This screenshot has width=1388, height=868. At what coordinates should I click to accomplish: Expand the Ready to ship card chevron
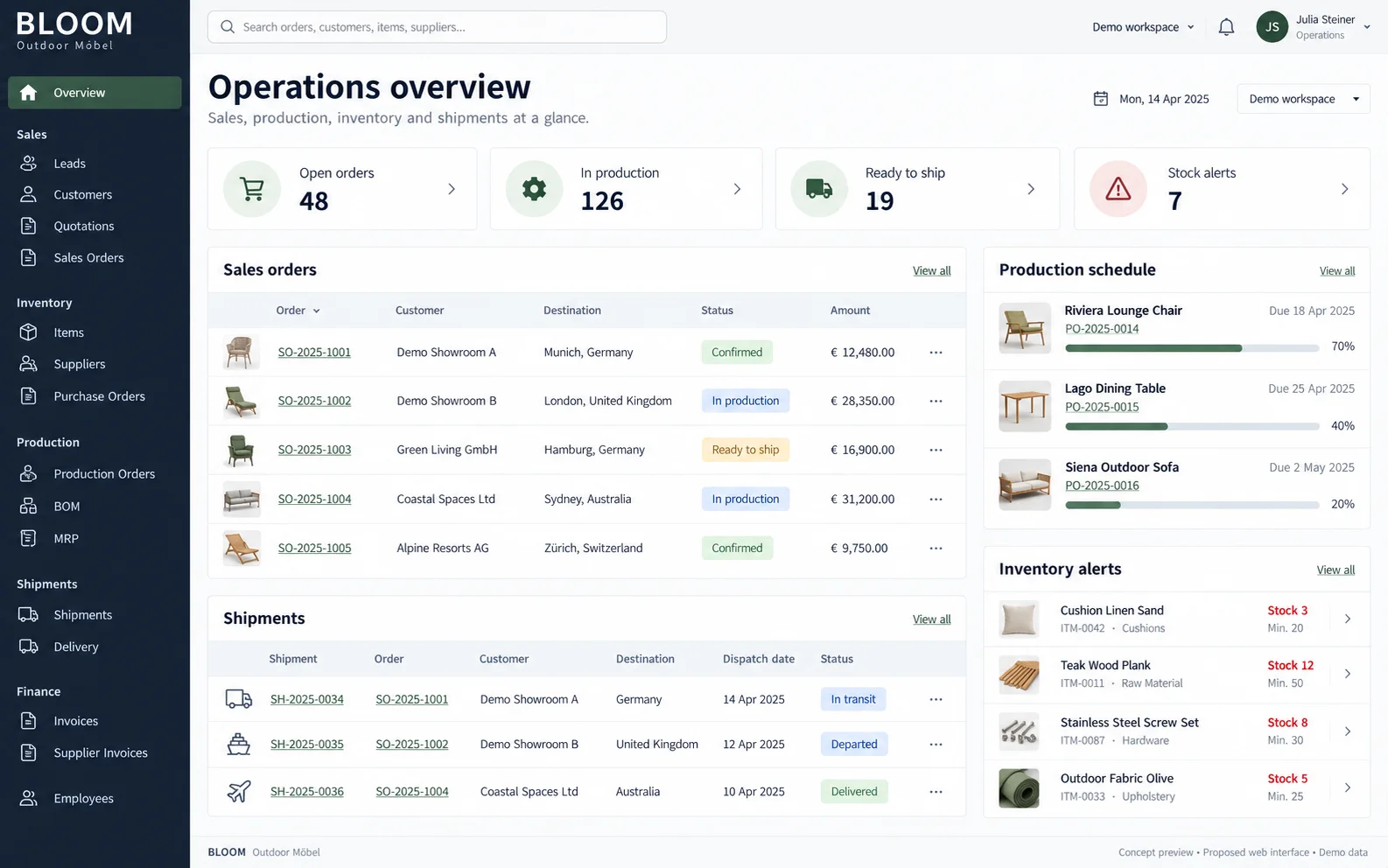1031,189
